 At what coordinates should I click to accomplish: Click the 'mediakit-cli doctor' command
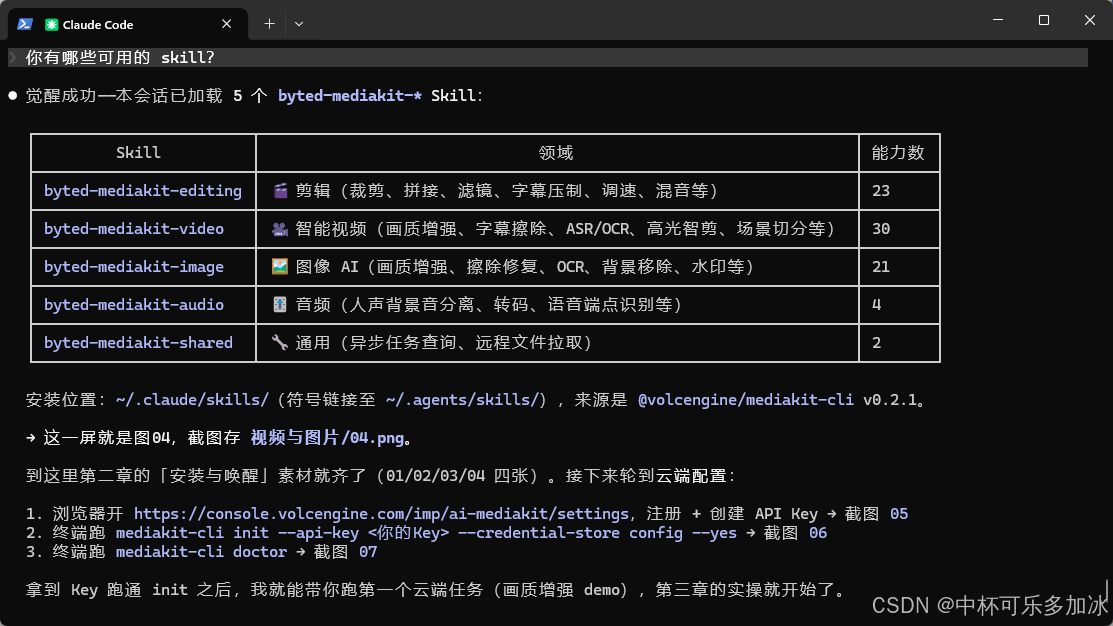click(x=202, y=551)
